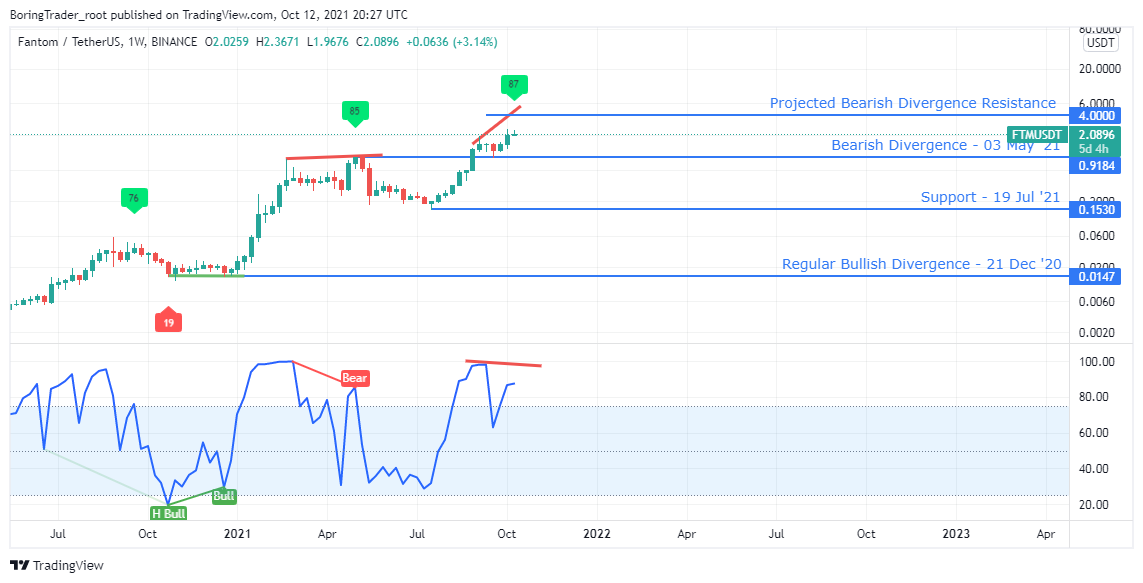1143x583 pixels.
Task: Click the FTMUSDT symbol price tag
Action: (1036, 134)
